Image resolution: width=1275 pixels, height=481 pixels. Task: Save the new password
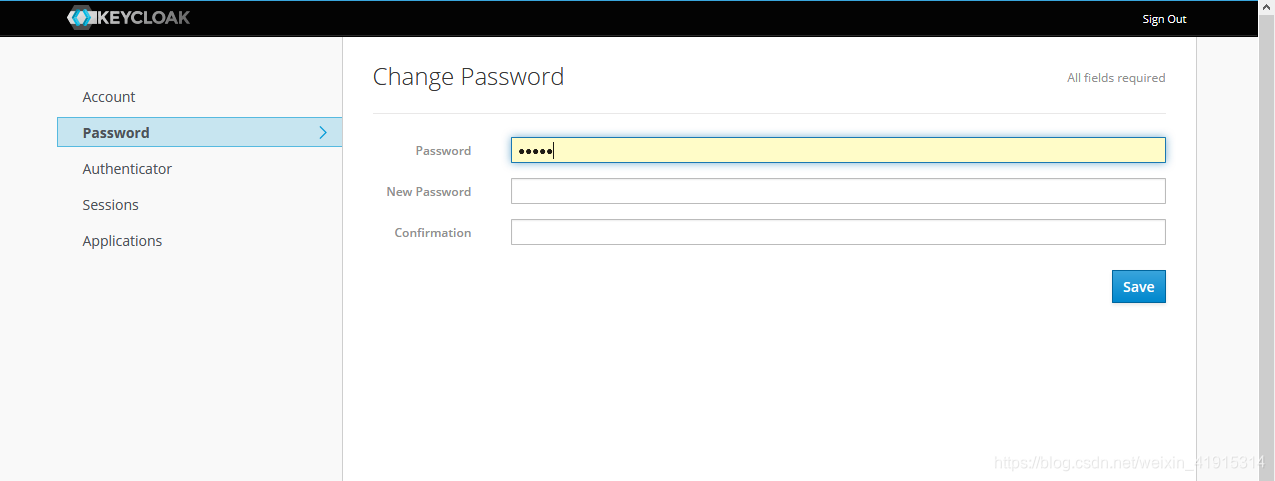pos(1139,287)
